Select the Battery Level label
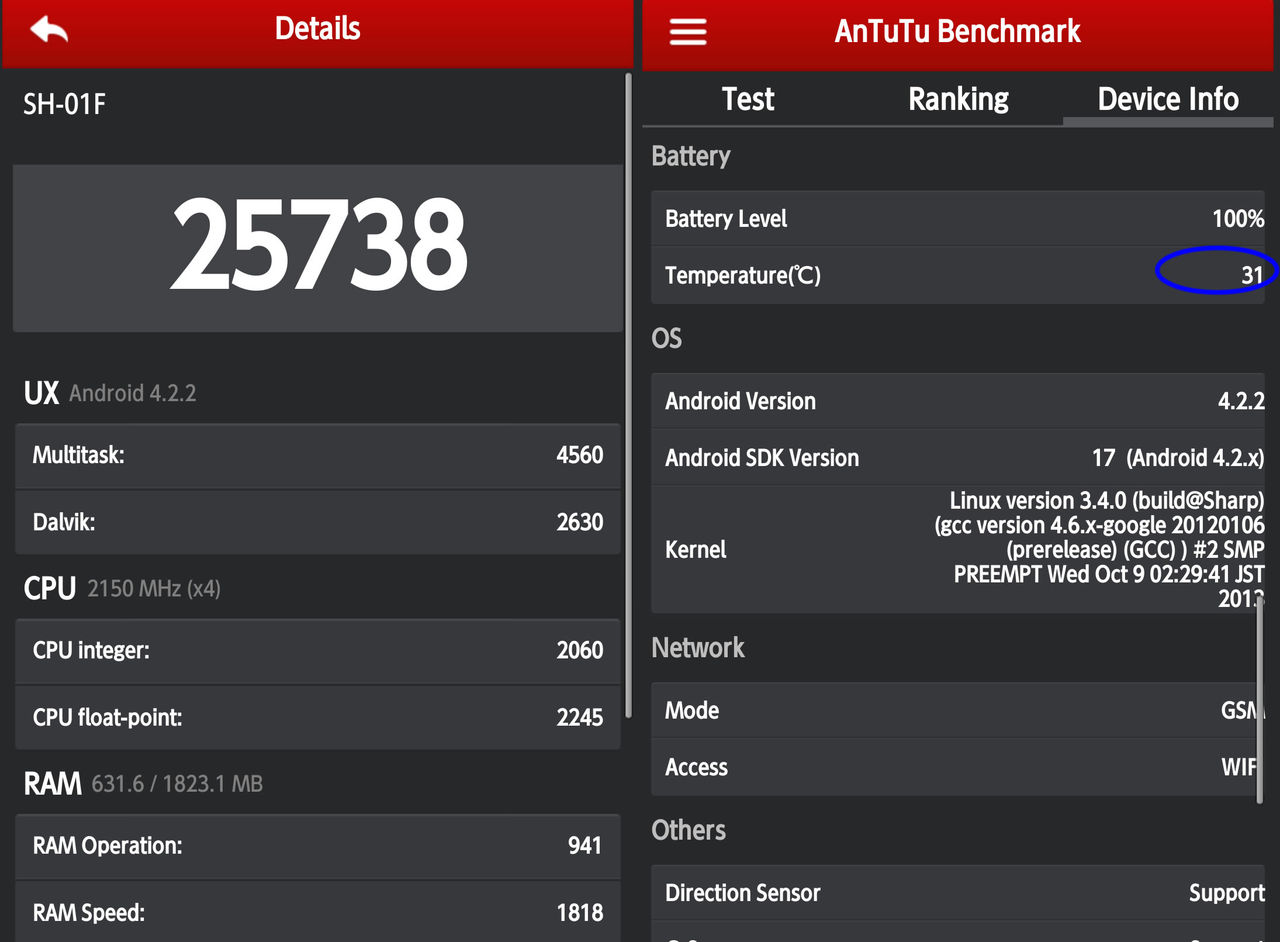This screenshot has height=942, width=1280. click(726, 218)
